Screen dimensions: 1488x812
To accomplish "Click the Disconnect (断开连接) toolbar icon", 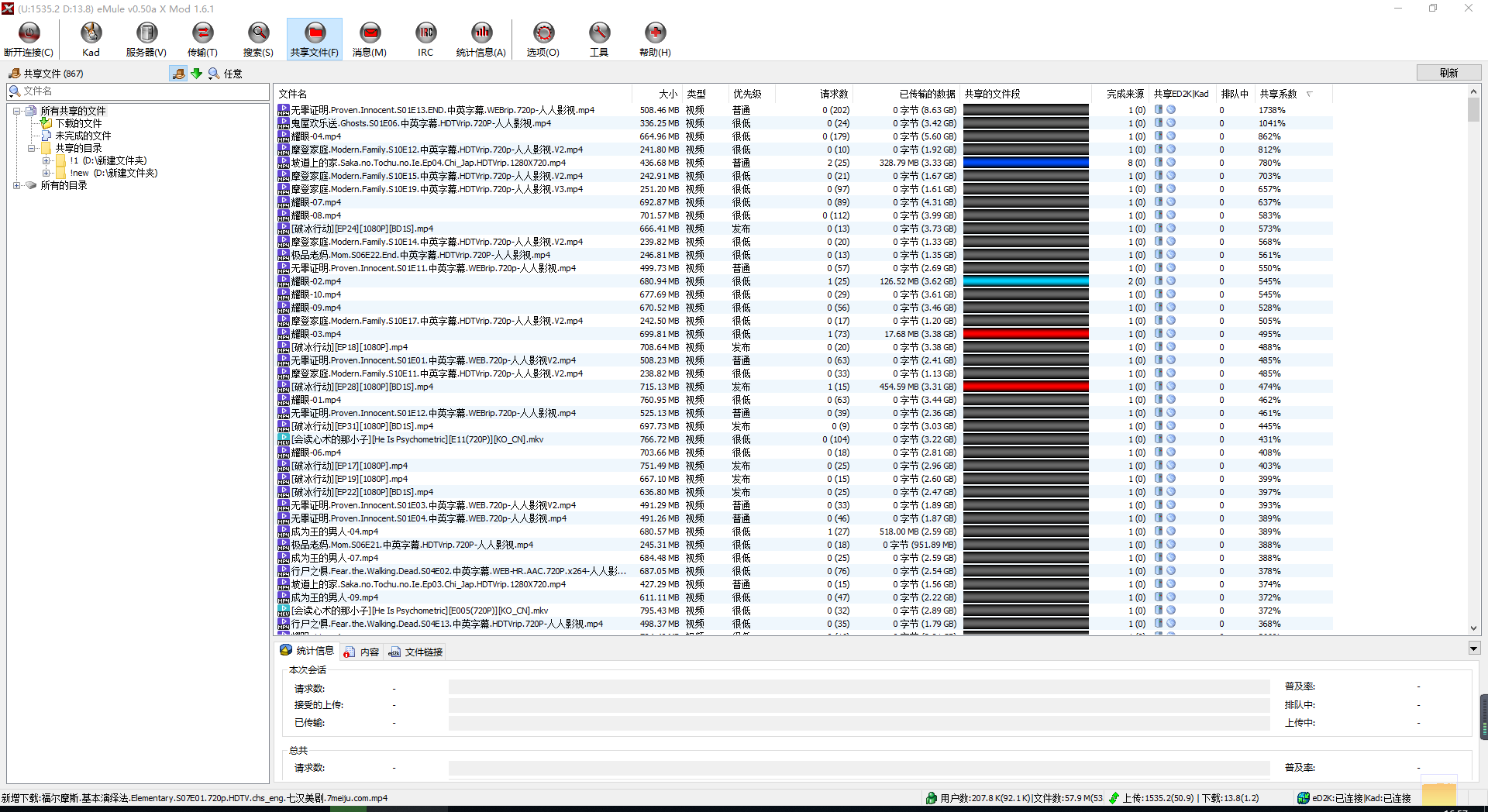I will point(29,39).
